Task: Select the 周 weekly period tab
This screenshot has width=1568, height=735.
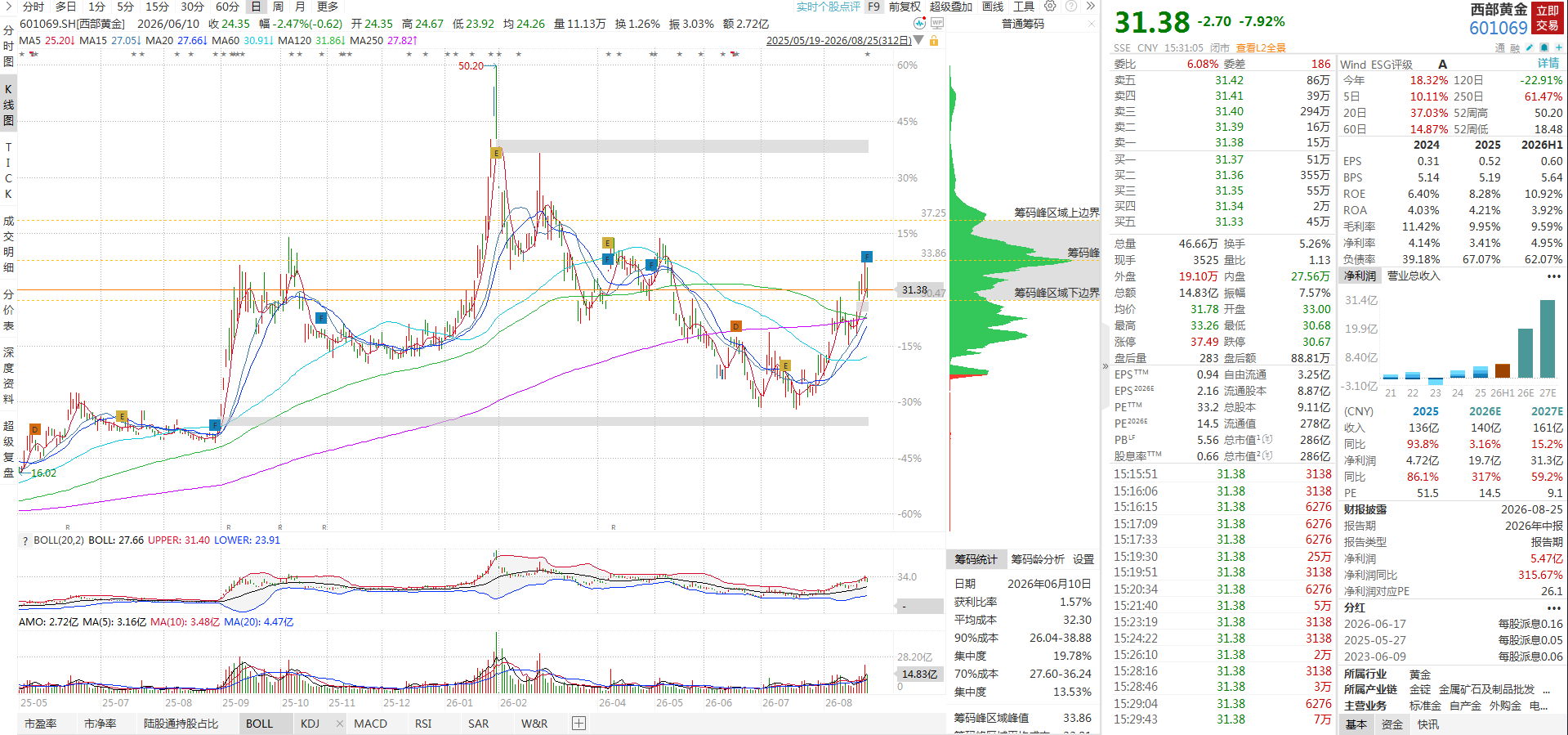Action: pyautogui.click(x=278, y=7)
